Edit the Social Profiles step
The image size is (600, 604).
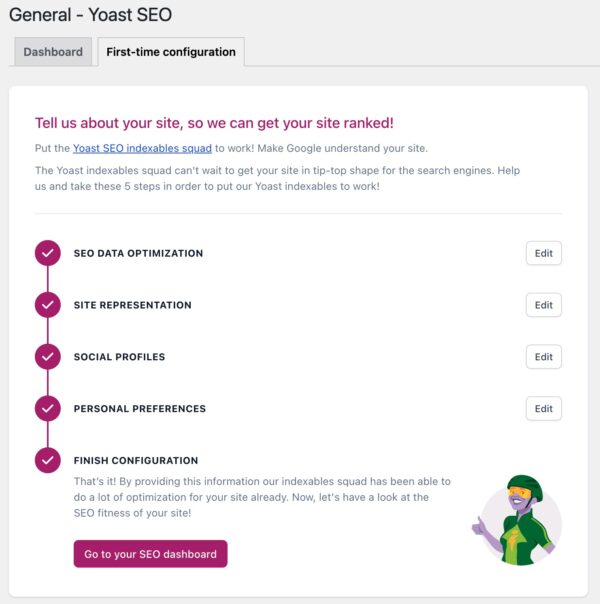point(544,357)
